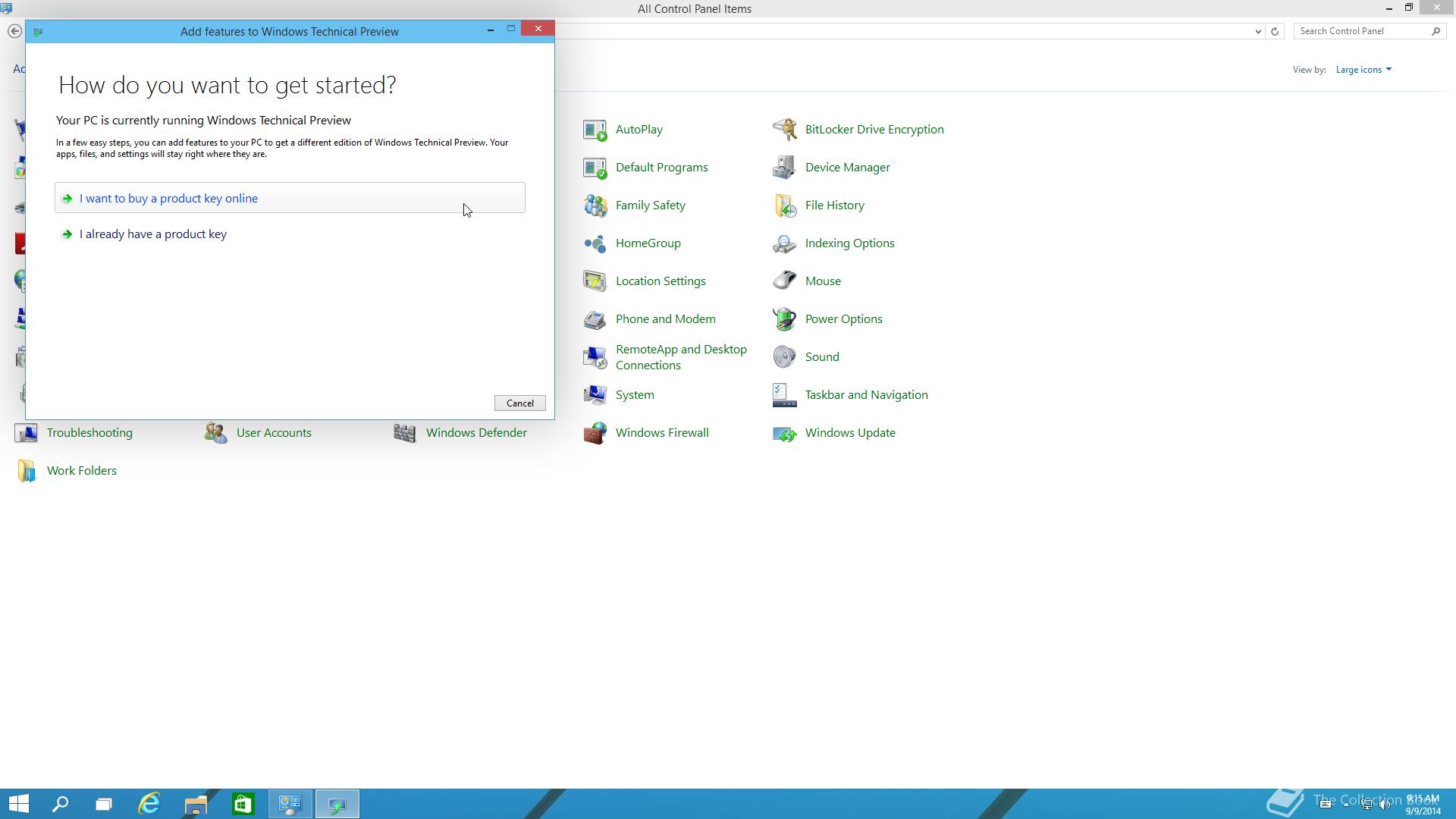Close the Add features dialog window

[538, 29]
